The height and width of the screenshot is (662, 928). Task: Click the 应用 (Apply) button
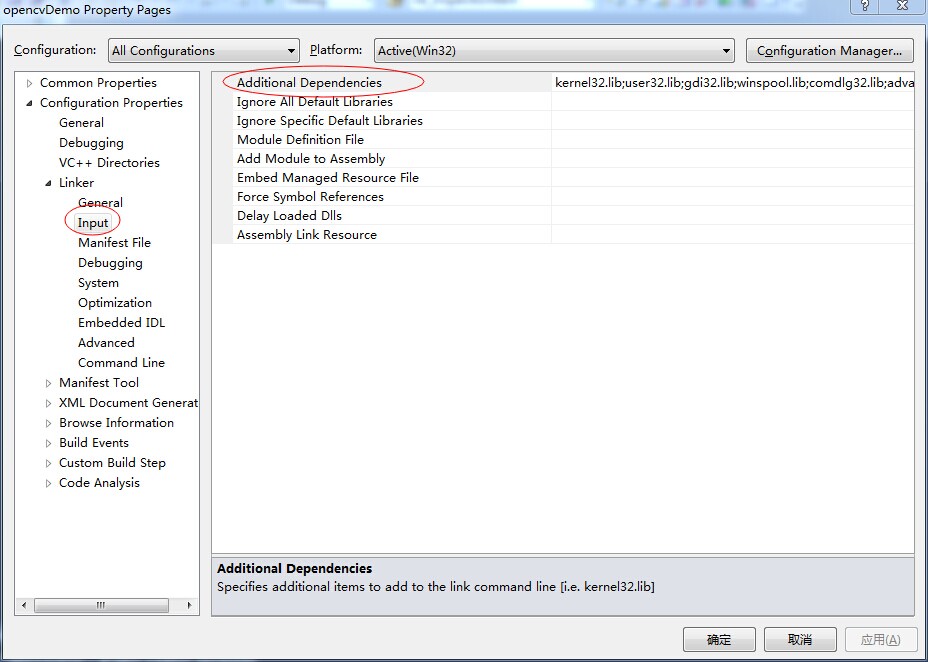(881, 640)
